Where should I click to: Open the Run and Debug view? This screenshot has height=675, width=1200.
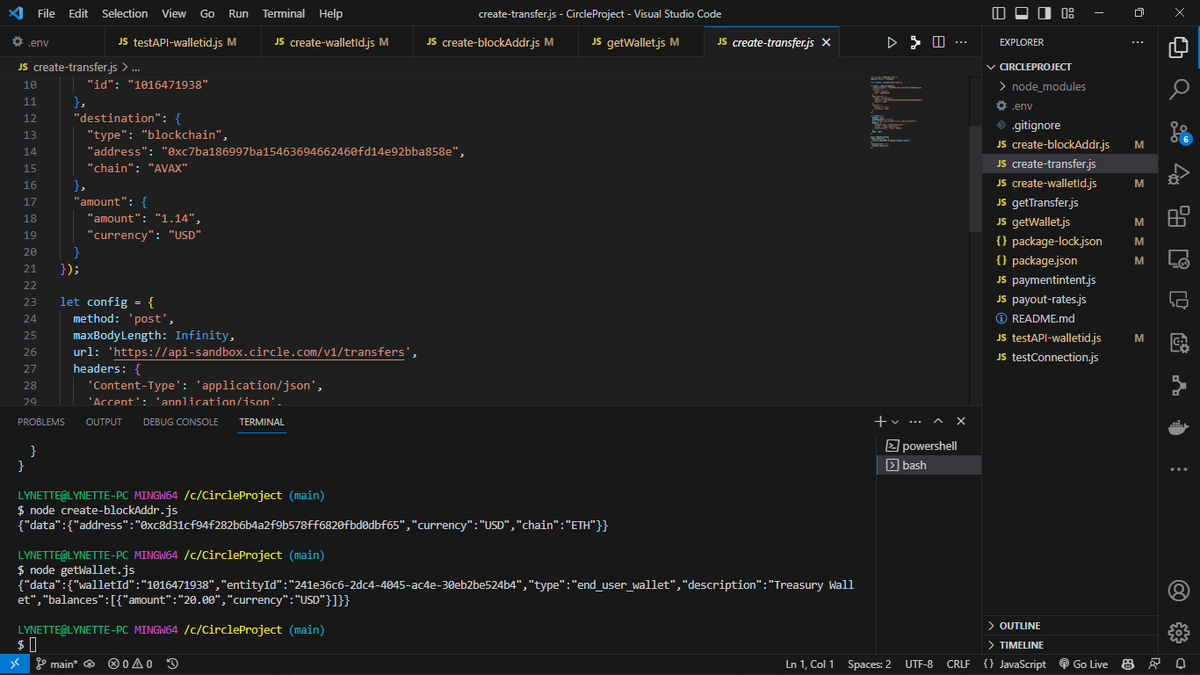(1179, 175)
